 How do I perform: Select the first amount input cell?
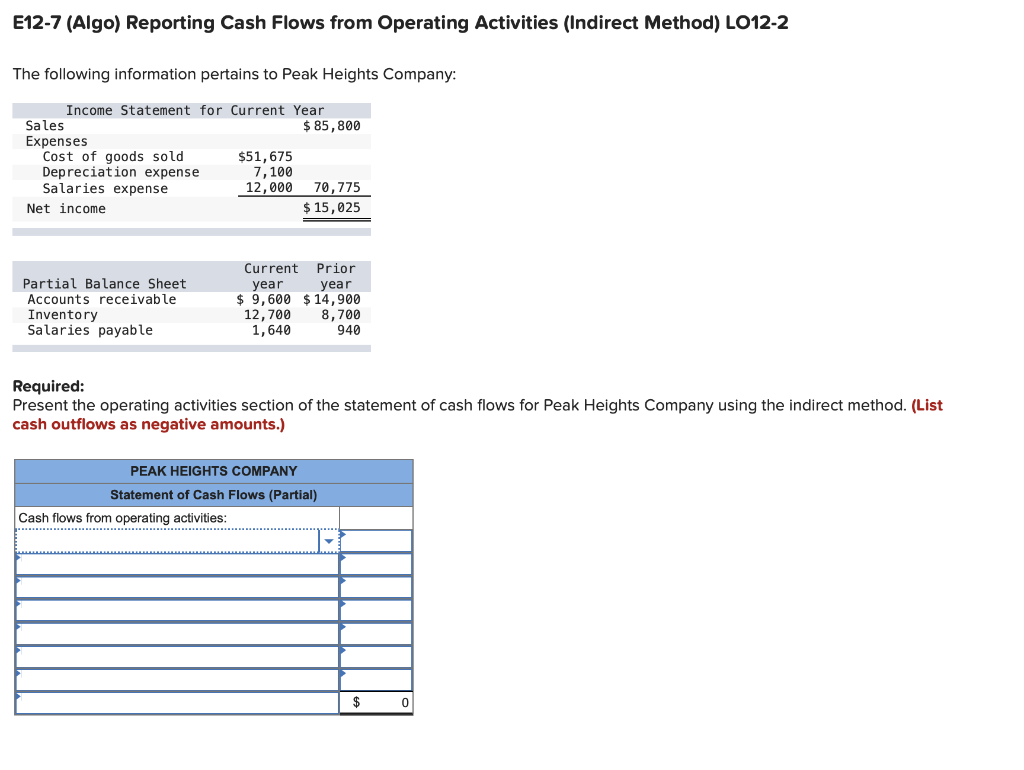click(380, 540)
